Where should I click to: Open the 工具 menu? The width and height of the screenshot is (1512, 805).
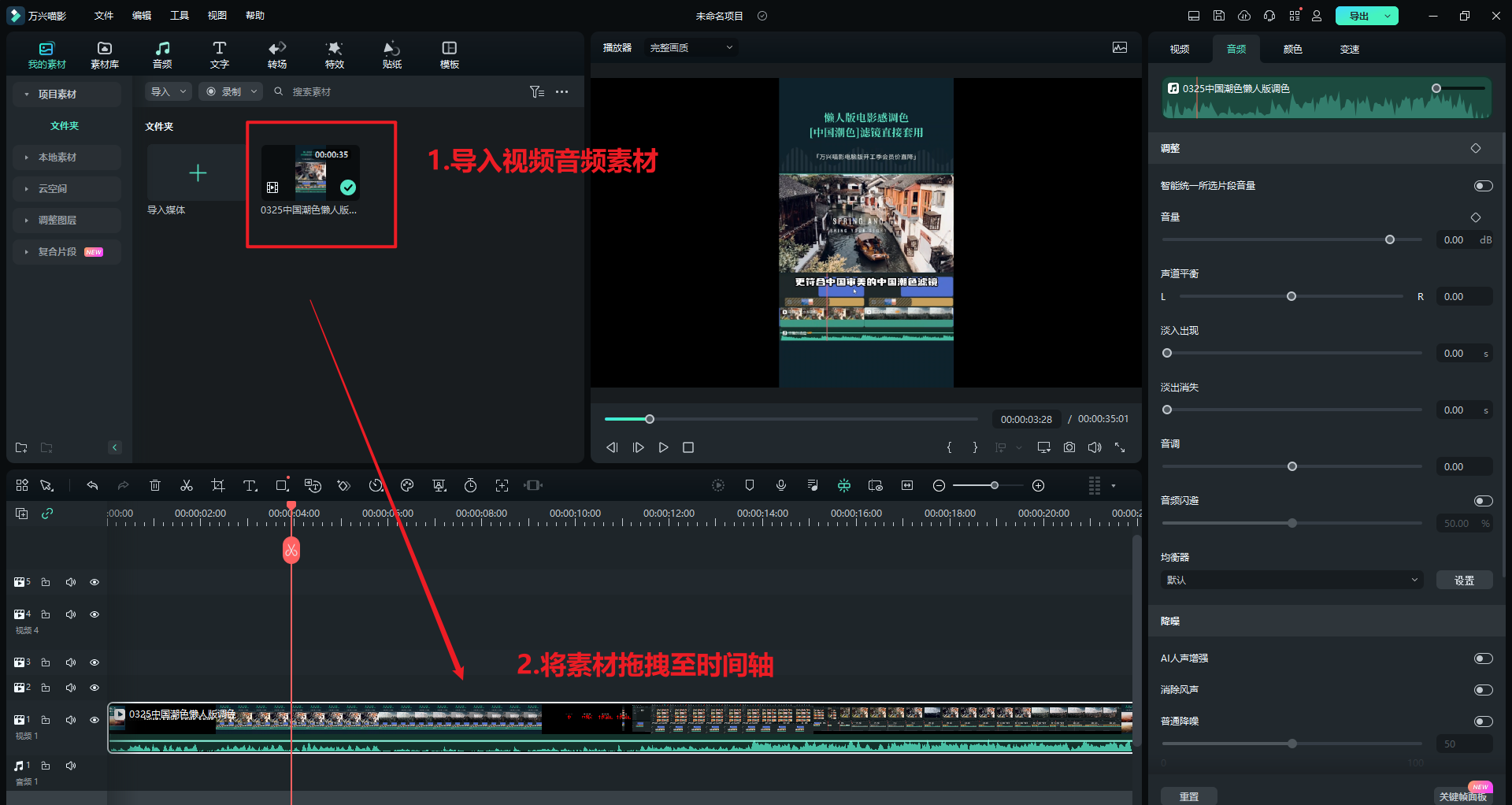180,16
